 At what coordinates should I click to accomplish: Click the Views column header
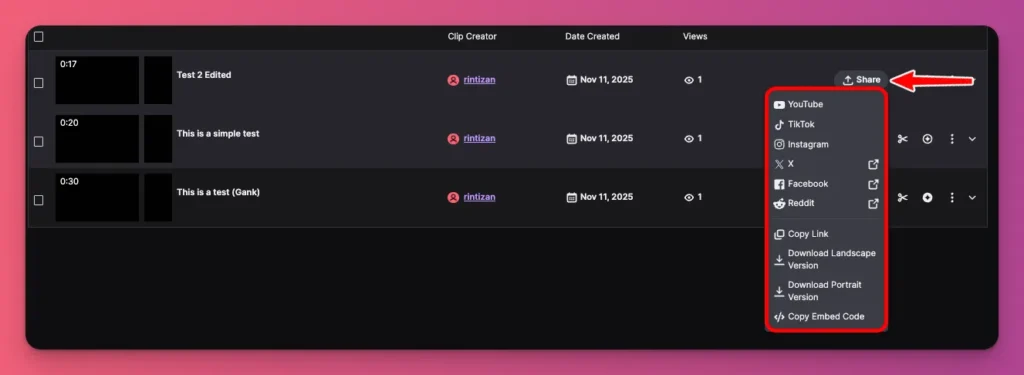point(695,37)
